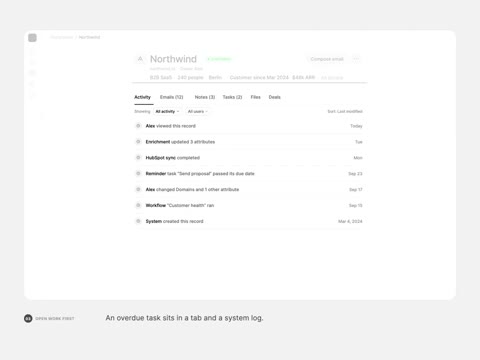Click the "Mar 4, 2024" date label

(350, 221)
